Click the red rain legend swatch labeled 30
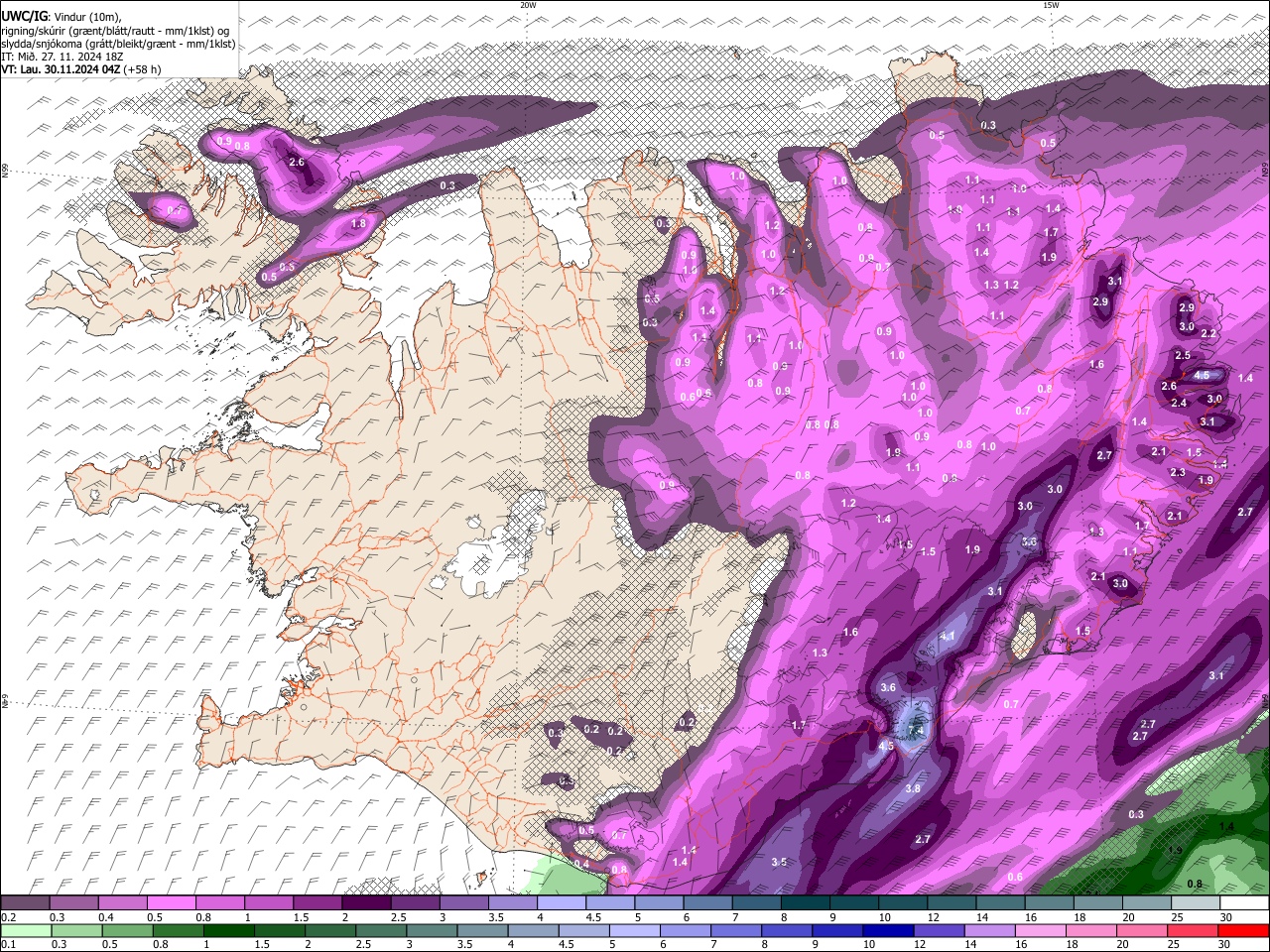Screen dimensions: 1270x952 [x=1242, y=930]
